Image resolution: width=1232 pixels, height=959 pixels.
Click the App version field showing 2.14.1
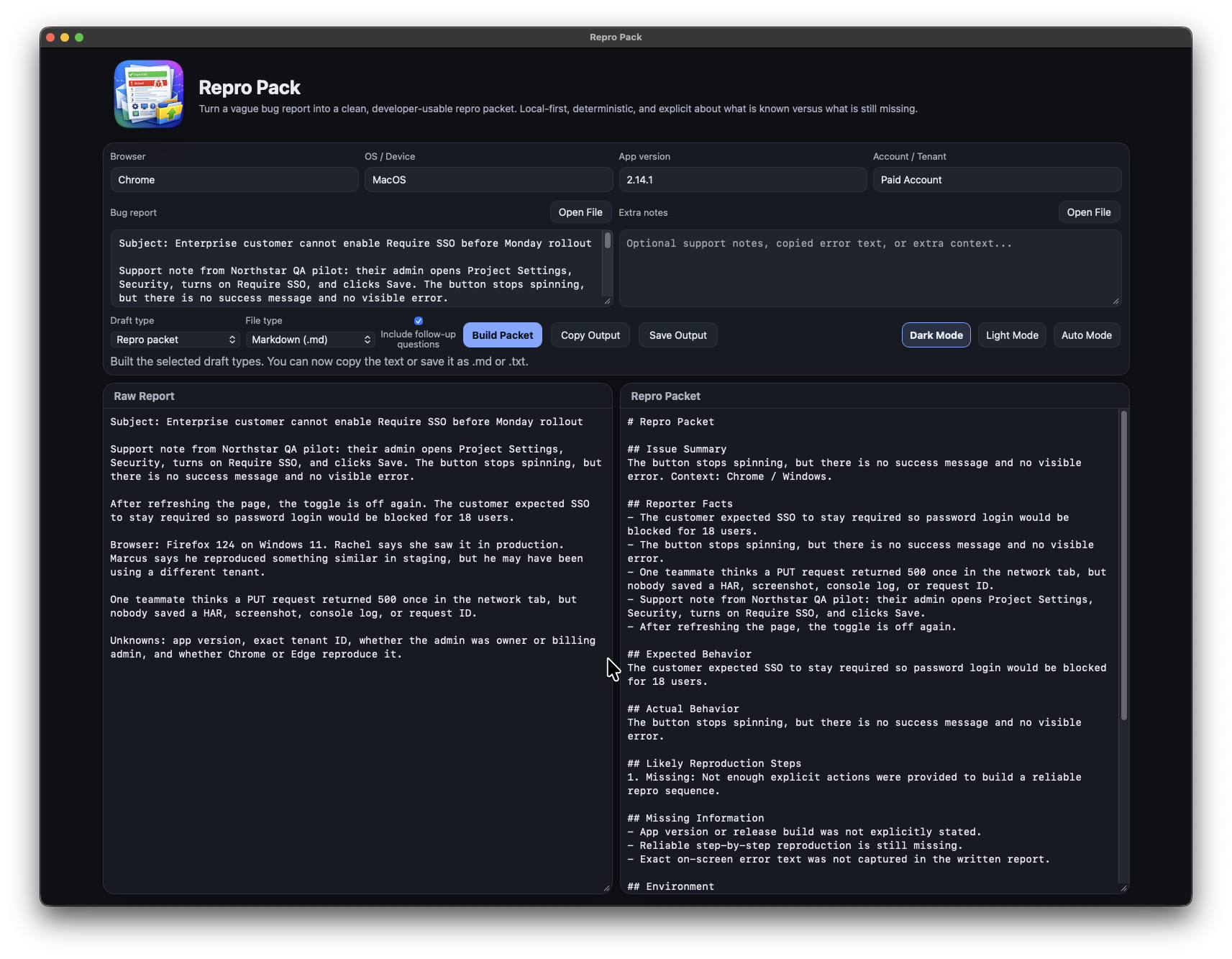pos(743,180)
